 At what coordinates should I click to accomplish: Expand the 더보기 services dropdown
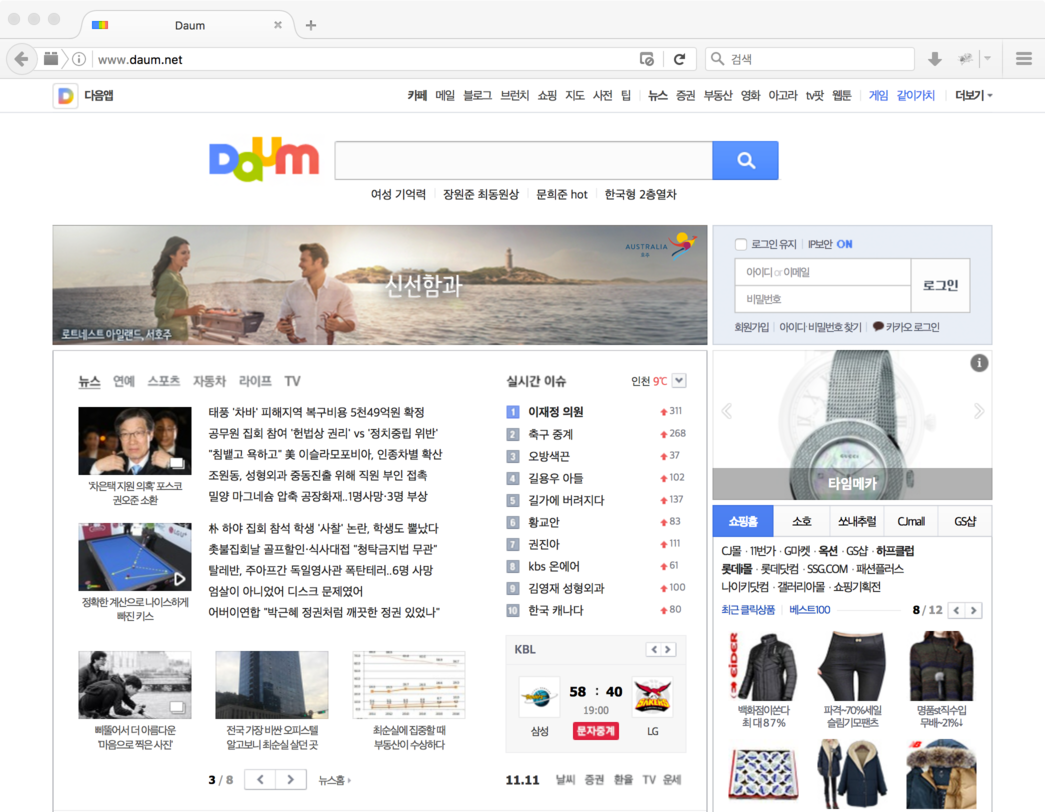(x=974, y=95)
